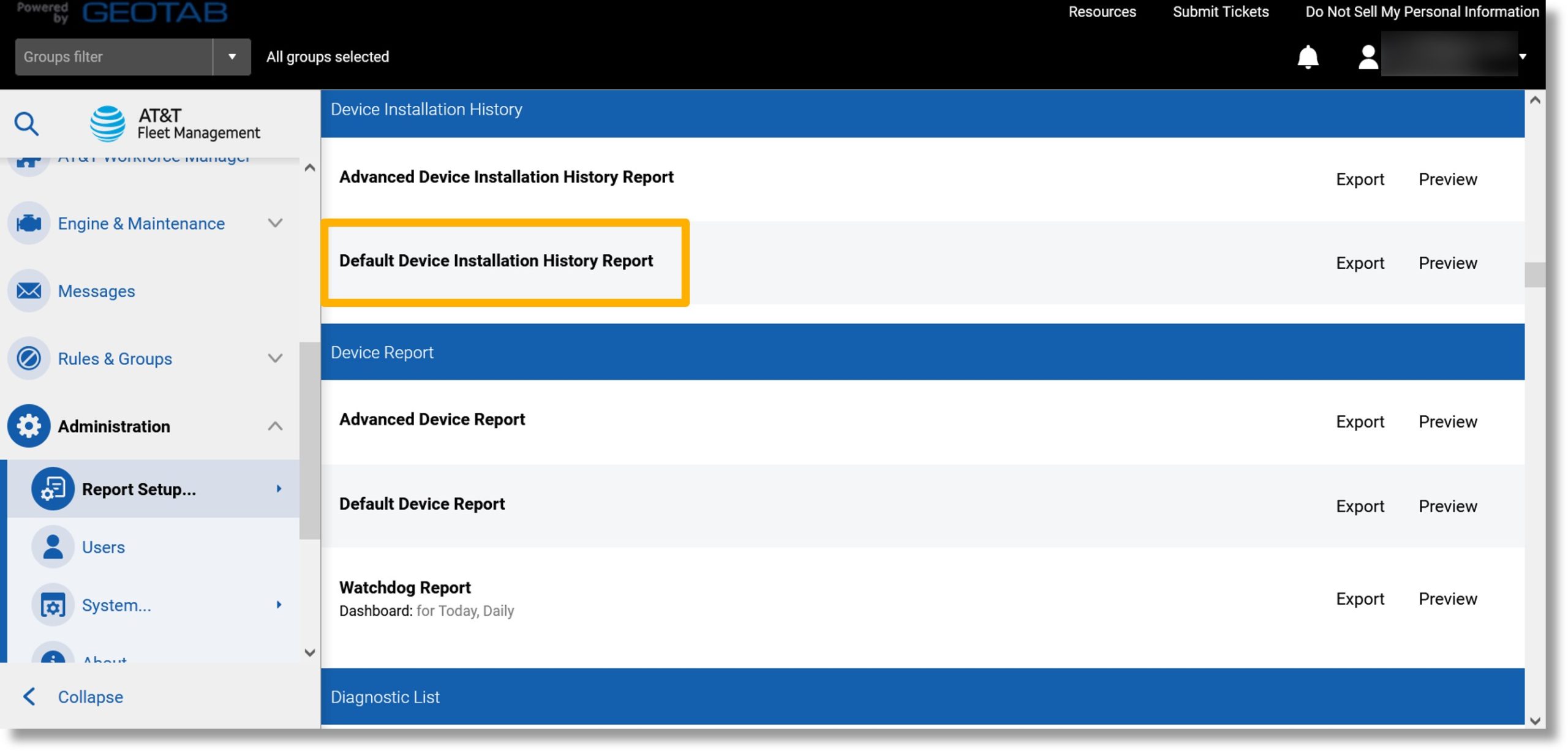This screenshot has height=751, width=1568.
Task: Open the user account dropdown arrow
Action: 1523,56
